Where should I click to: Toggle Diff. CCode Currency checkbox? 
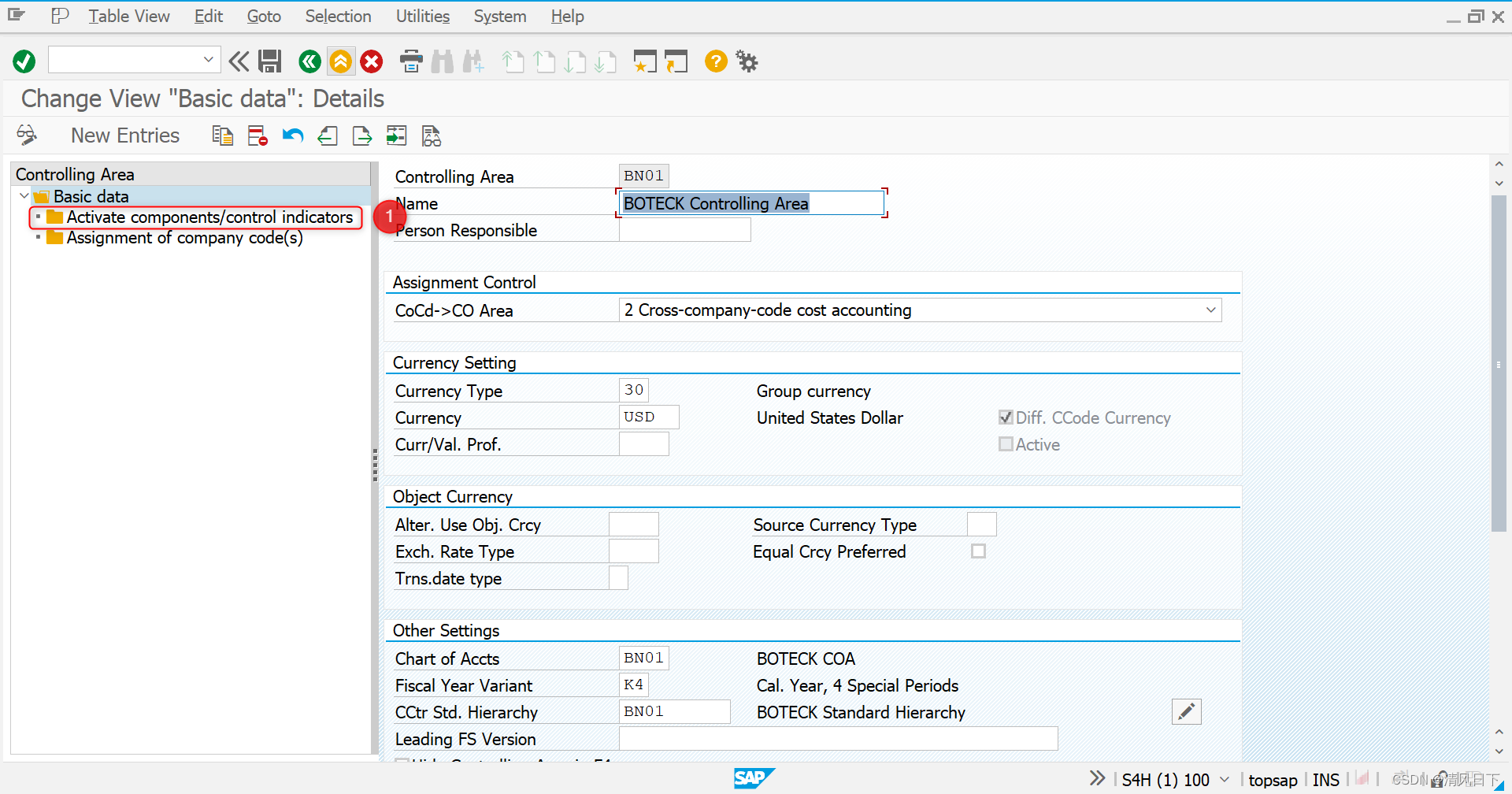tap(1006, 417)
